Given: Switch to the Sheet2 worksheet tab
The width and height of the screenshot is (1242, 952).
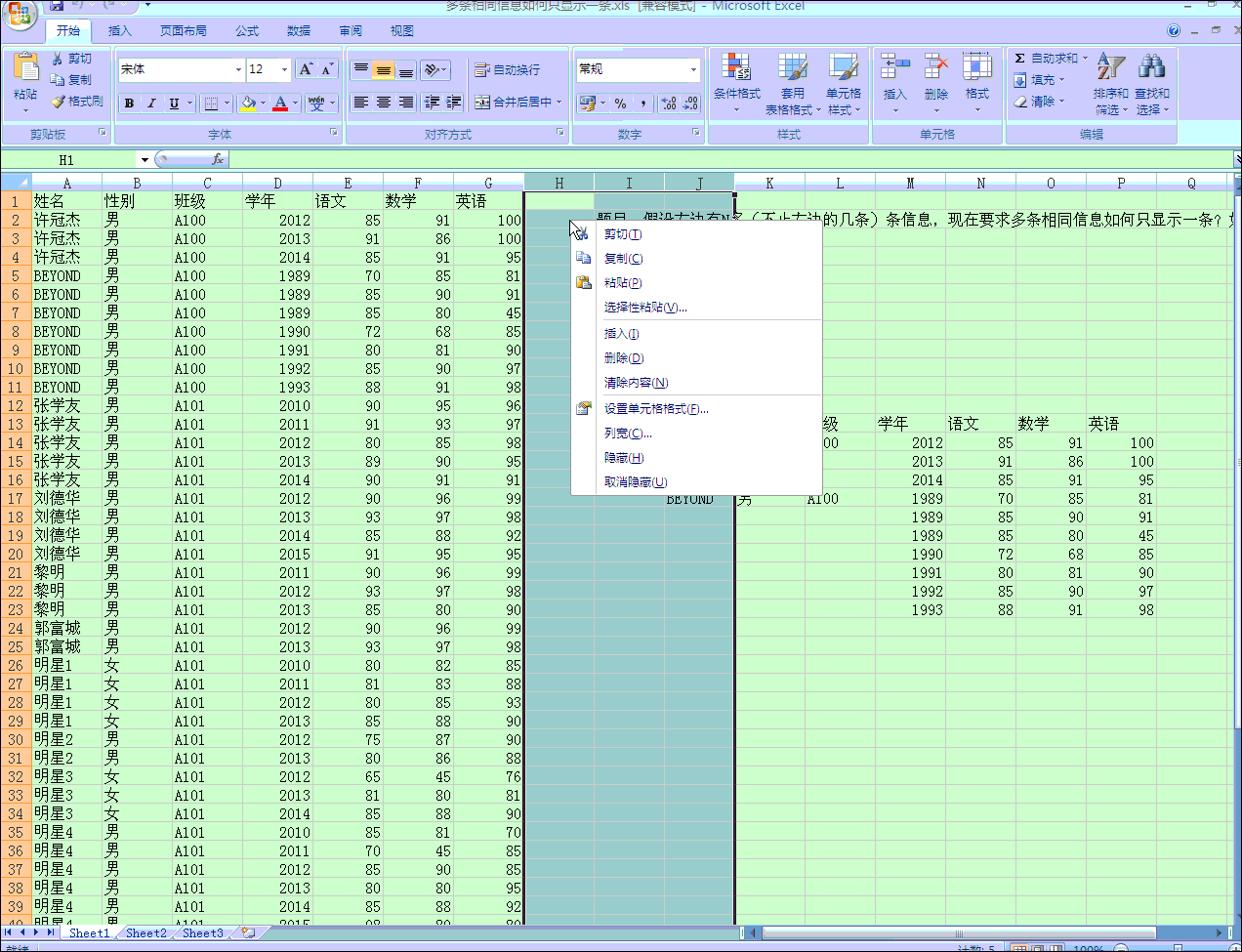Looking at the screenshot, I should pyautogui.click(x=145, y=933).
